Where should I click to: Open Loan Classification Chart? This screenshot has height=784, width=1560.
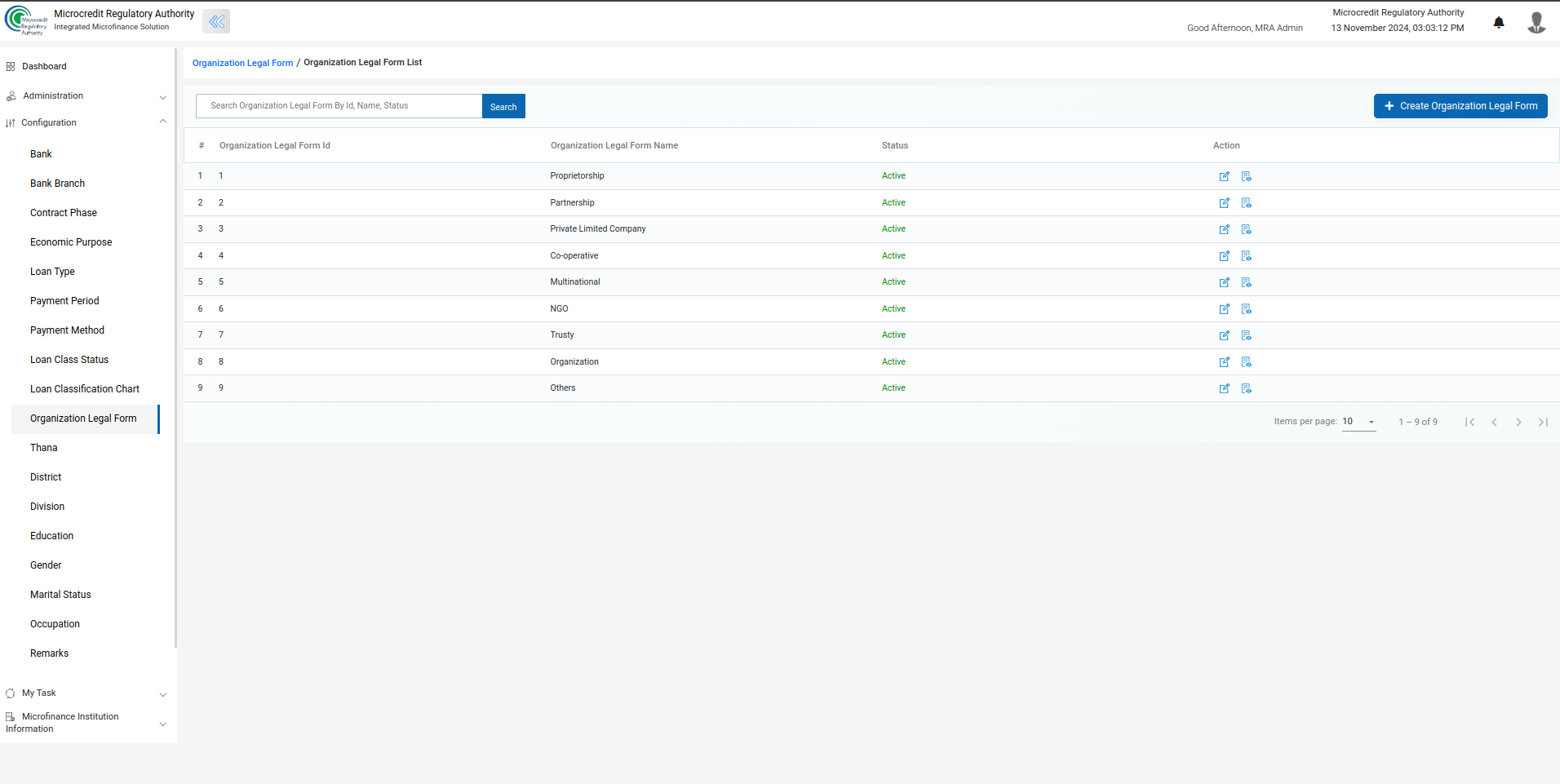point(85,389)
